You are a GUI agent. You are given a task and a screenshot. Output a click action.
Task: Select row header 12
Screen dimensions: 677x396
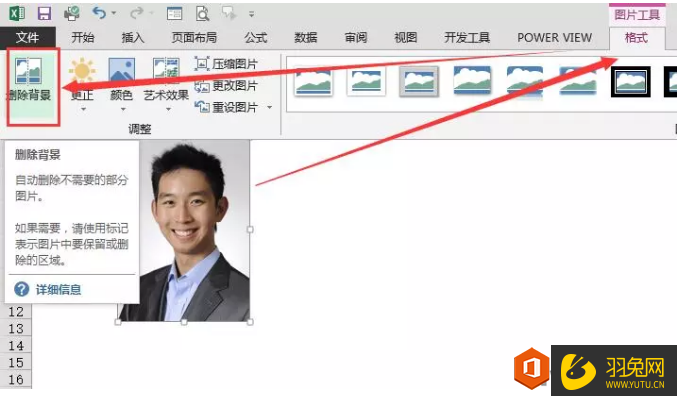click(x=16, y=312)
